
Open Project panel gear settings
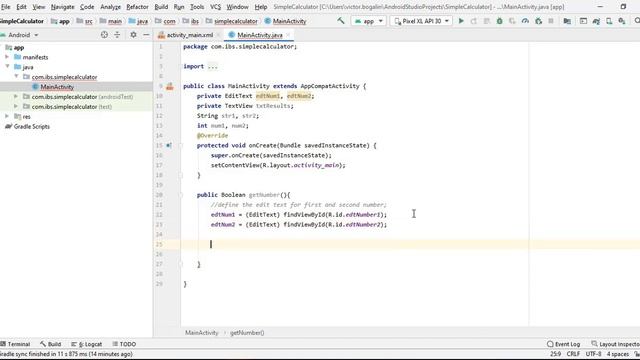pyautogui.click(x=133, y=35)
